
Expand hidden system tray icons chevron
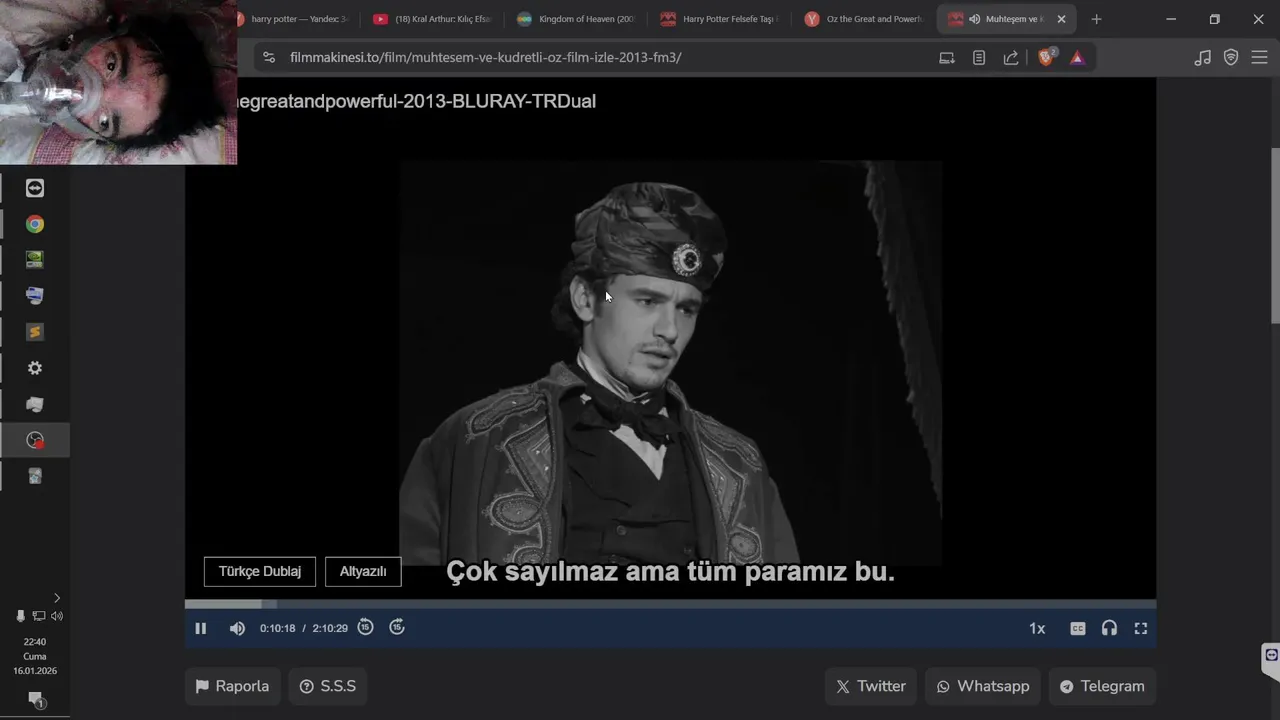56,598
